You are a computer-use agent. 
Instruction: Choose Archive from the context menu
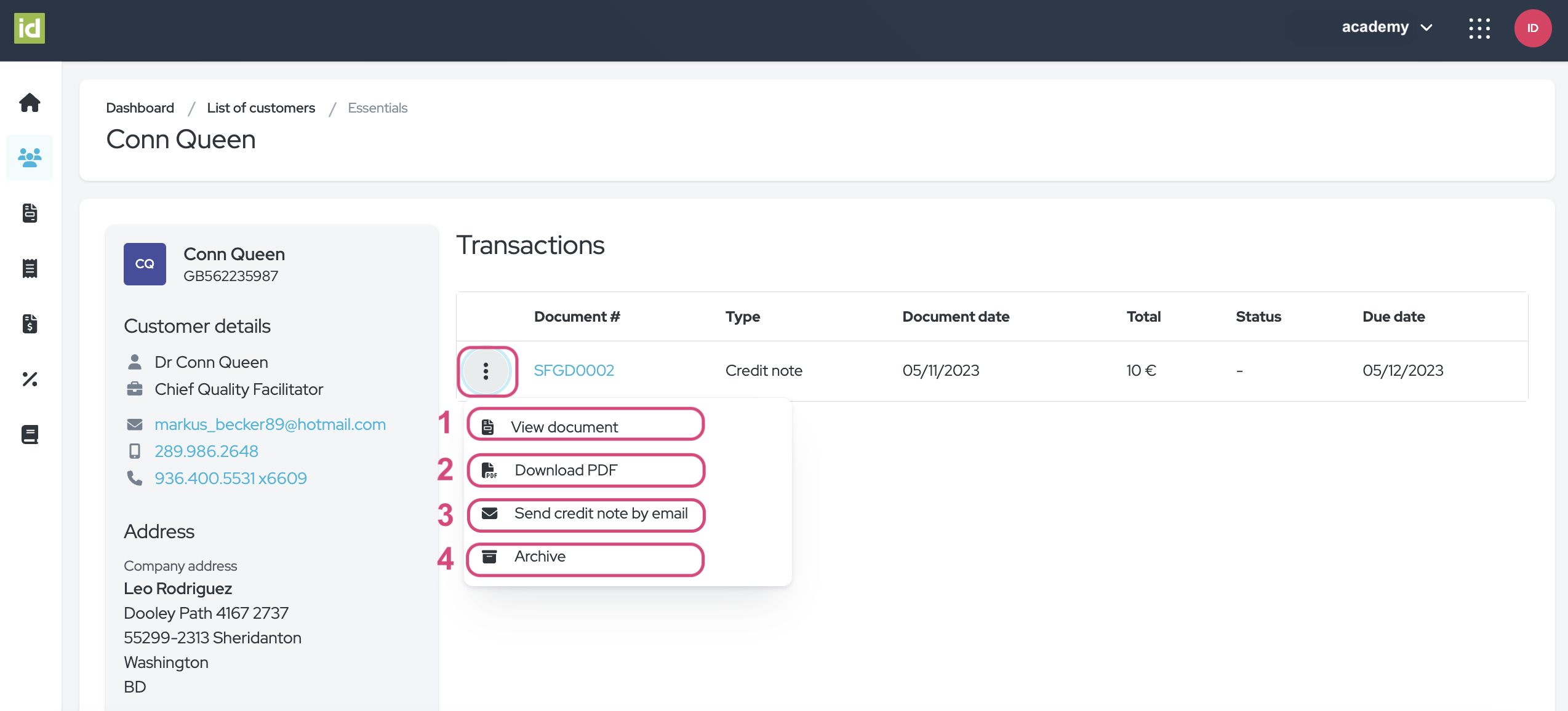point(540,557)
